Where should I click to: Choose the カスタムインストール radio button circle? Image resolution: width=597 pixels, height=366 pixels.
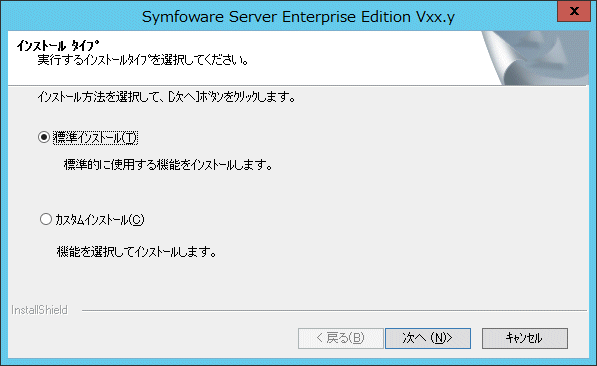[46, 219]
